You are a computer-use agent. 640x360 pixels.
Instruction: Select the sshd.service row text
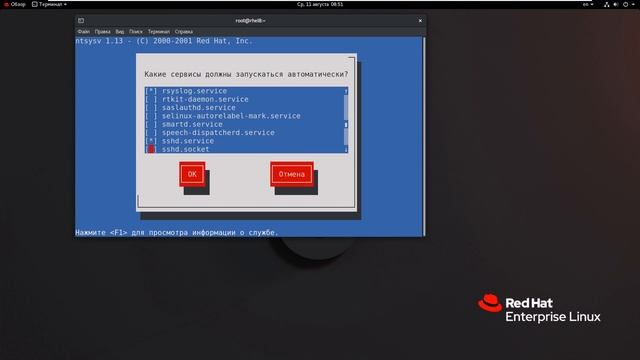(188, 141)
